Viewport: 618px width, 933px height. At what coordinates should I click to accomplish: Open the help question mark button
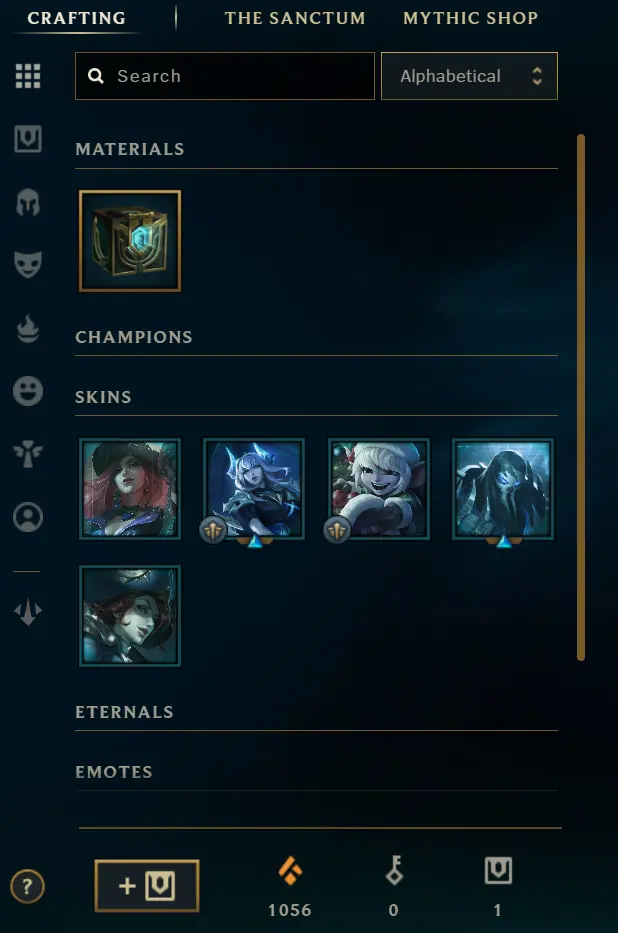click(x=27, y=887)
